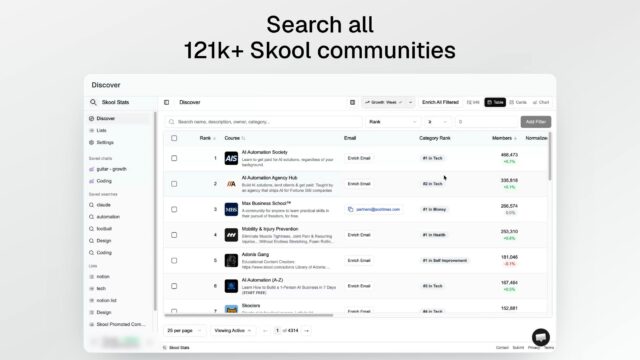
Task: Open Lists in the sidebar
Action: pos(98,131)
